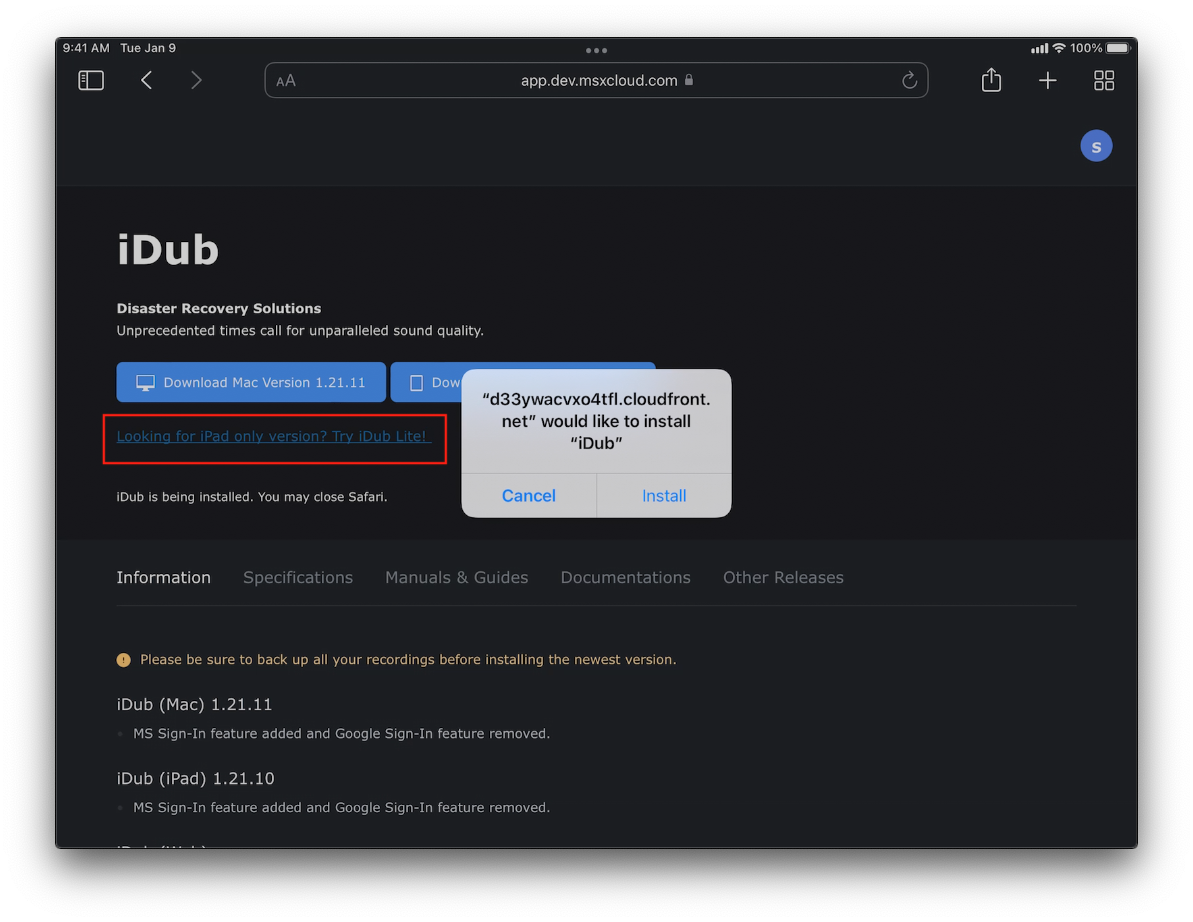Click "iDub is being installed" status text
The width and height of the screenshot is (1193, 922).
pos(252,497)
